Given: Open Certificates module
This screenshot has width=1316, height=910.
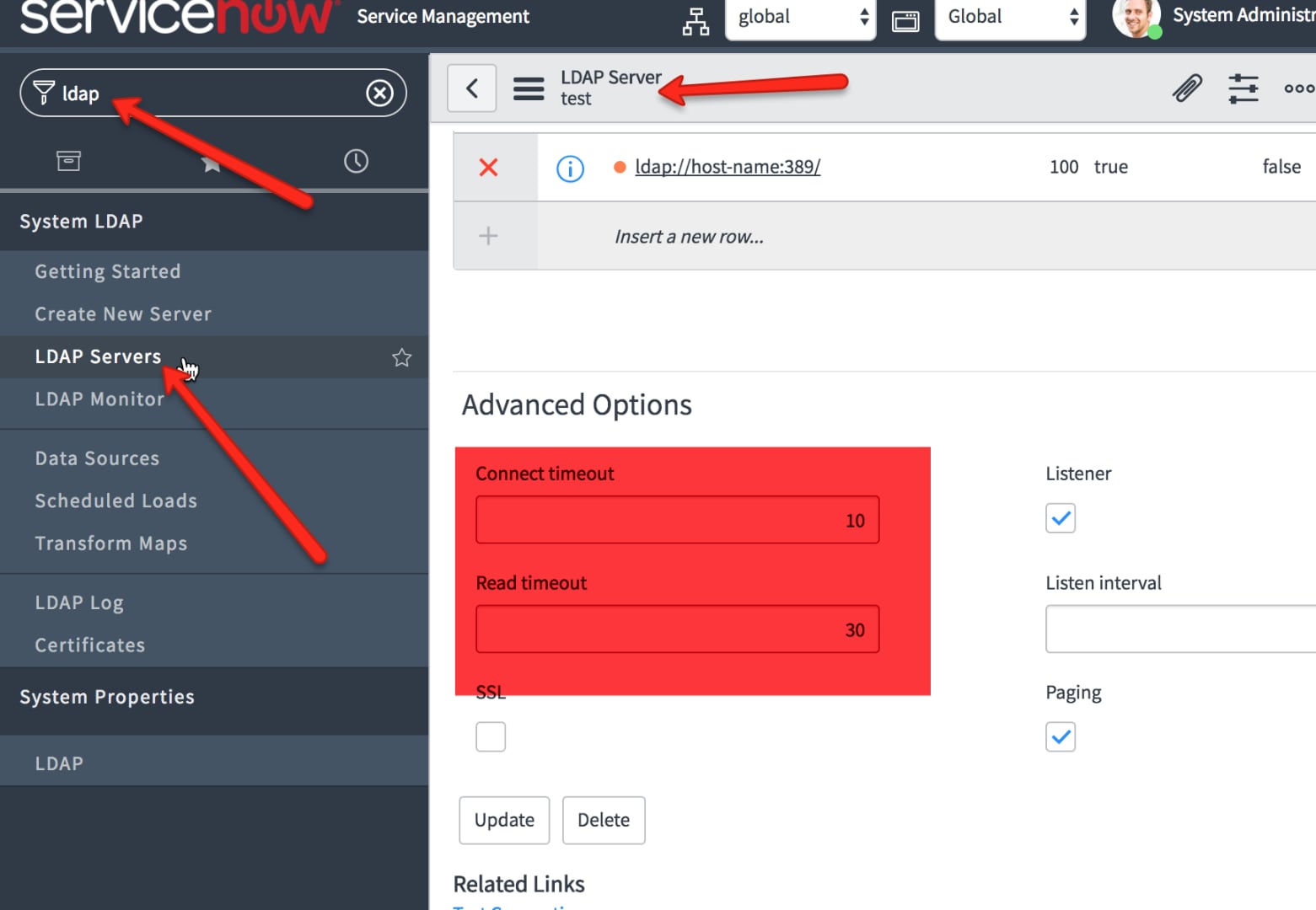Looking at the screenshot, I should pos(90,645).
